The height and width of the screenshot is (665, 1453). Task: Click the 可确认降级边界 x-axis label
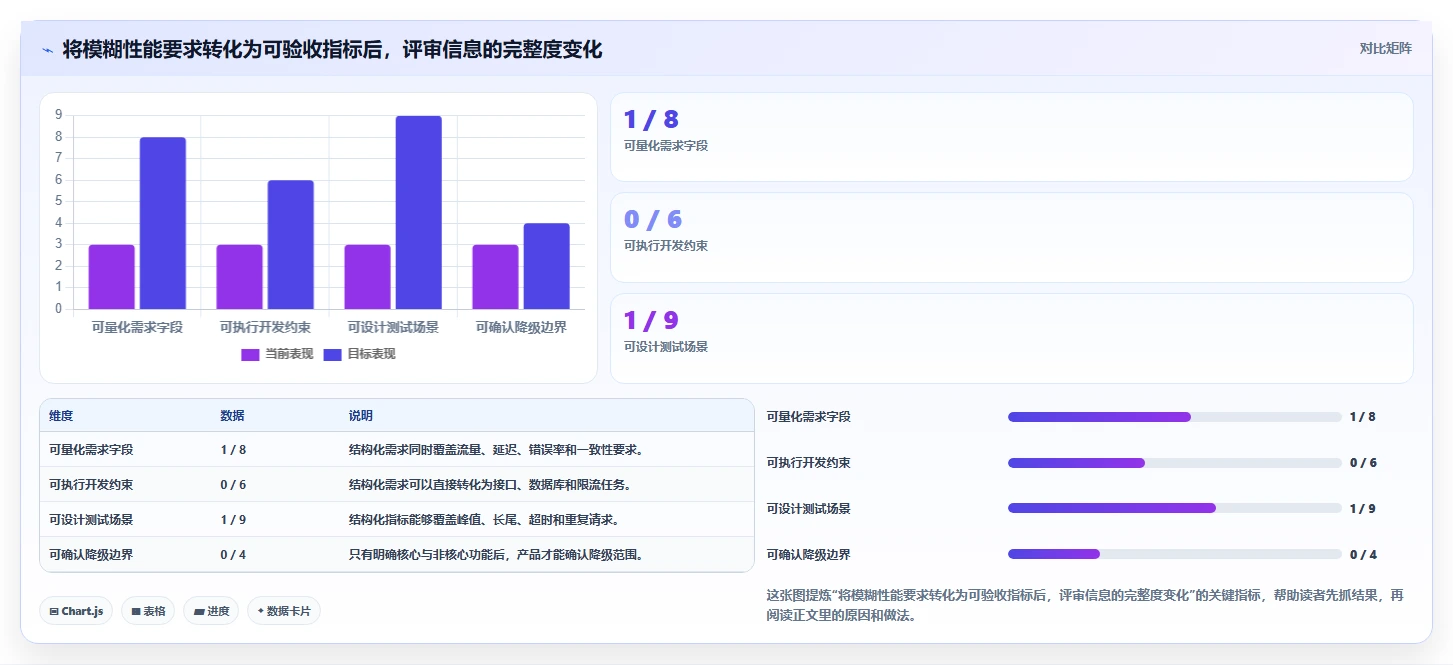[x=521, y=327]
